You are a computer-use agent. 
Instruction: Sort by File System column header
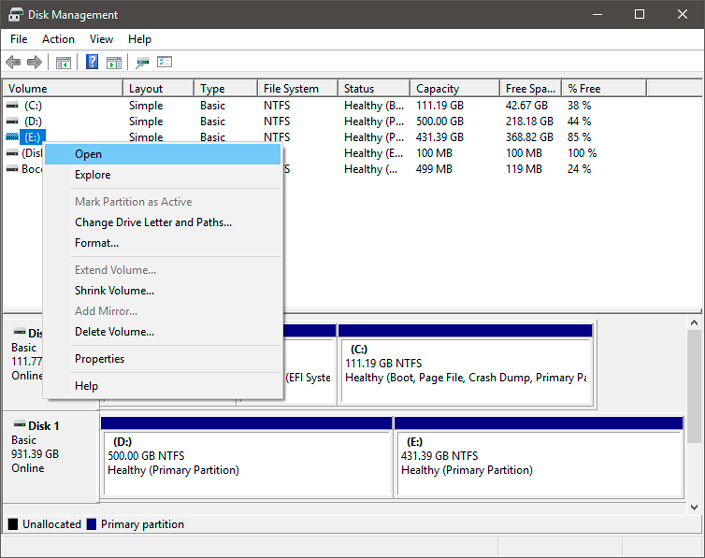click(298, 89)
